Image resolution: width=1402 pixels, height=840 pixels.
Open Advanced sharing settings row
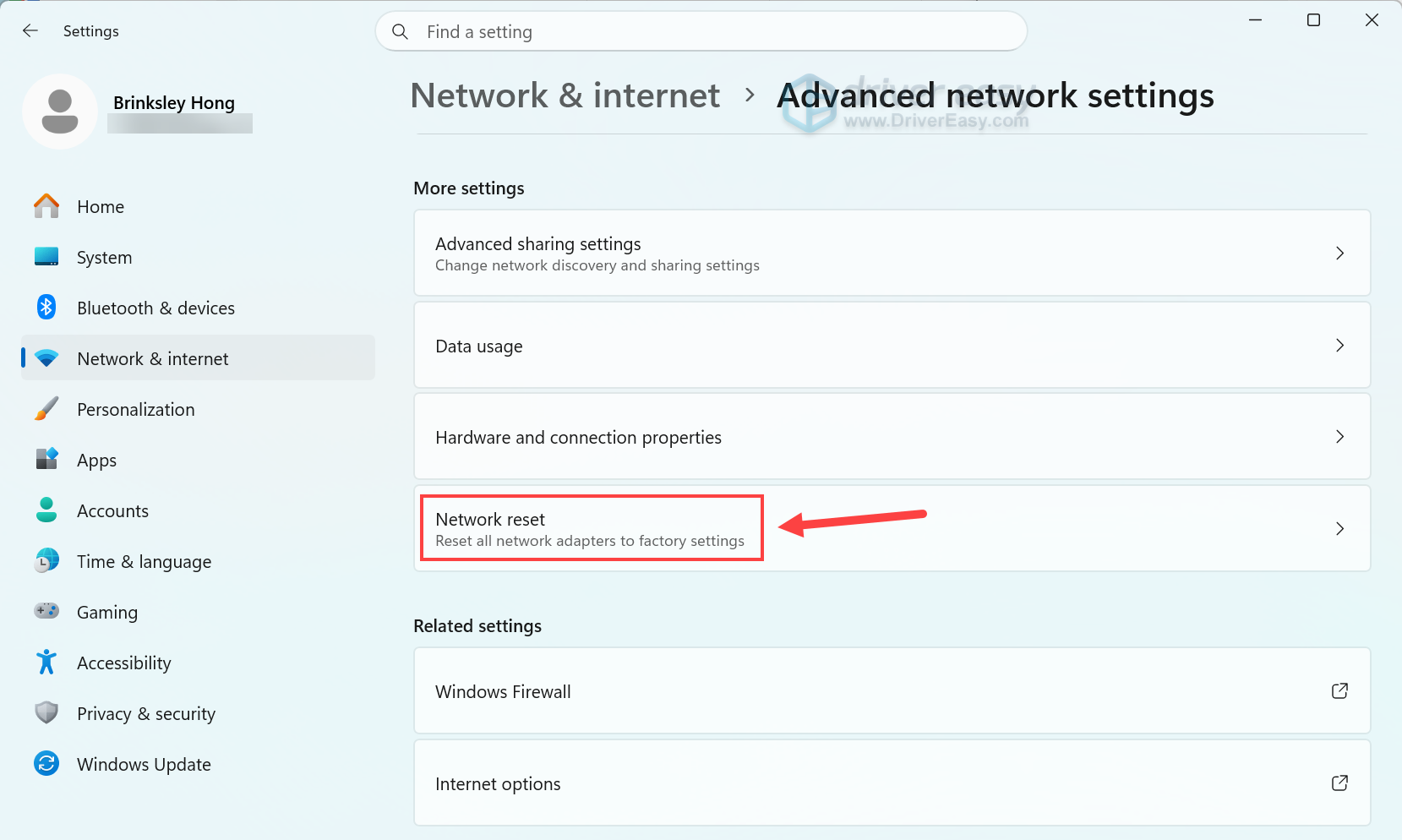point(892,254)
